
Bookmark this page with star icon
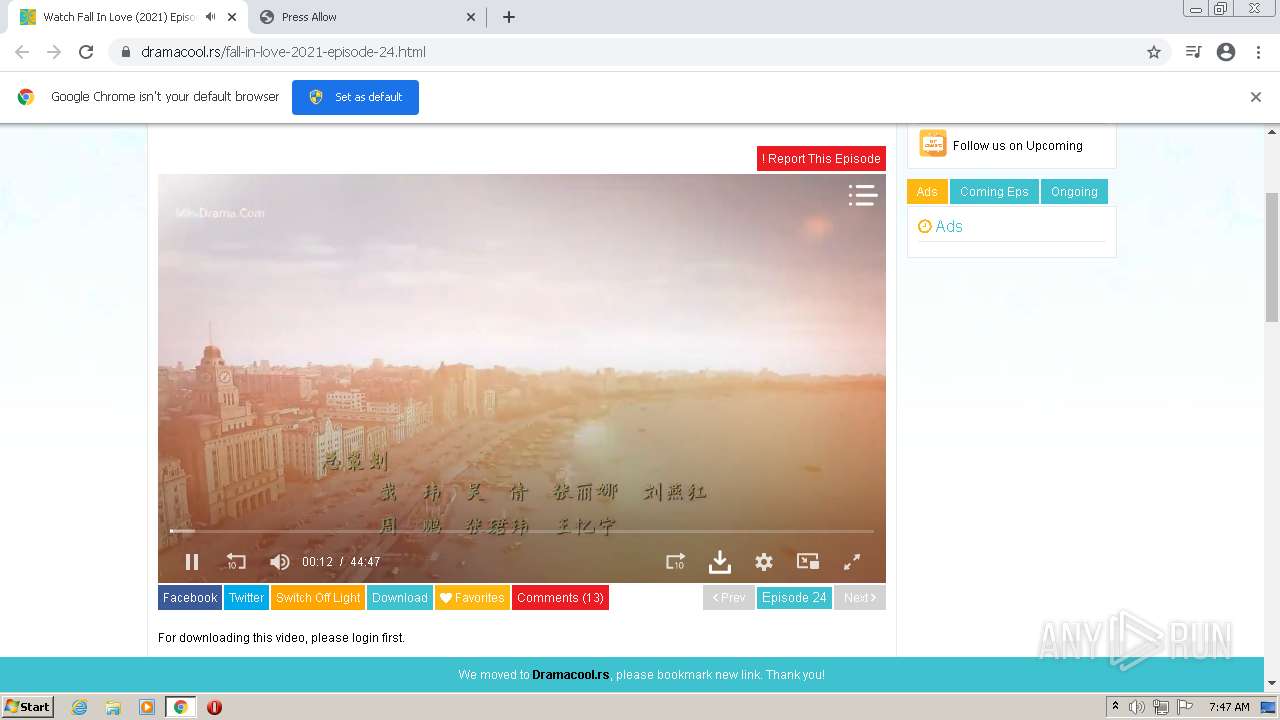point(1154,52)
